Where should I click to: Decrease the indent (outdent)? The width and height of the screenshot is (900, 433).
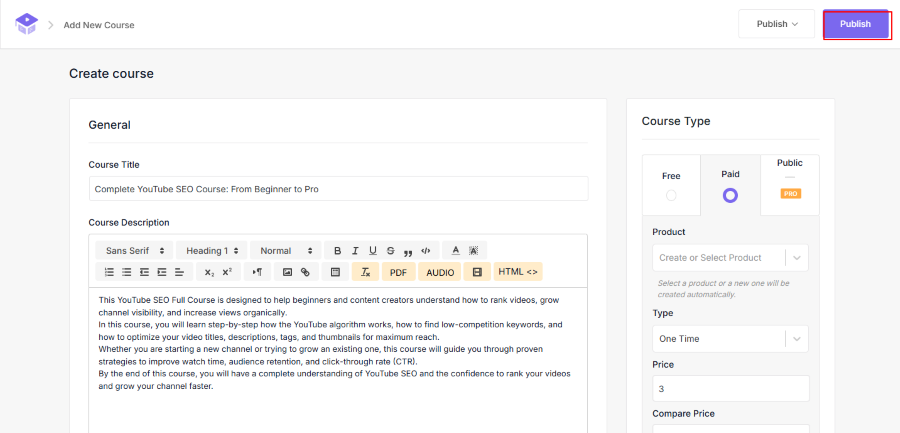point(144,272)
